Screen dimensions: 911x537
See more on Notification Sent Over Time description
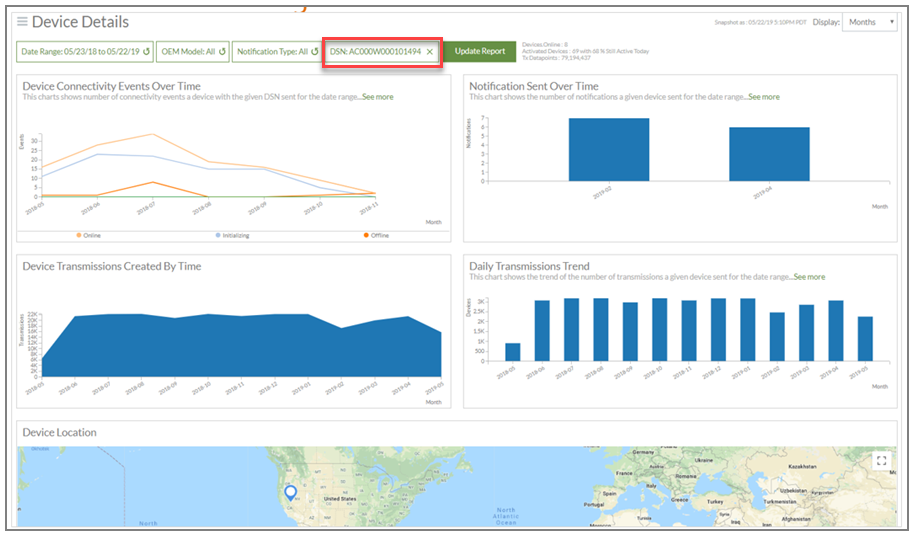[x=764, y=97]
